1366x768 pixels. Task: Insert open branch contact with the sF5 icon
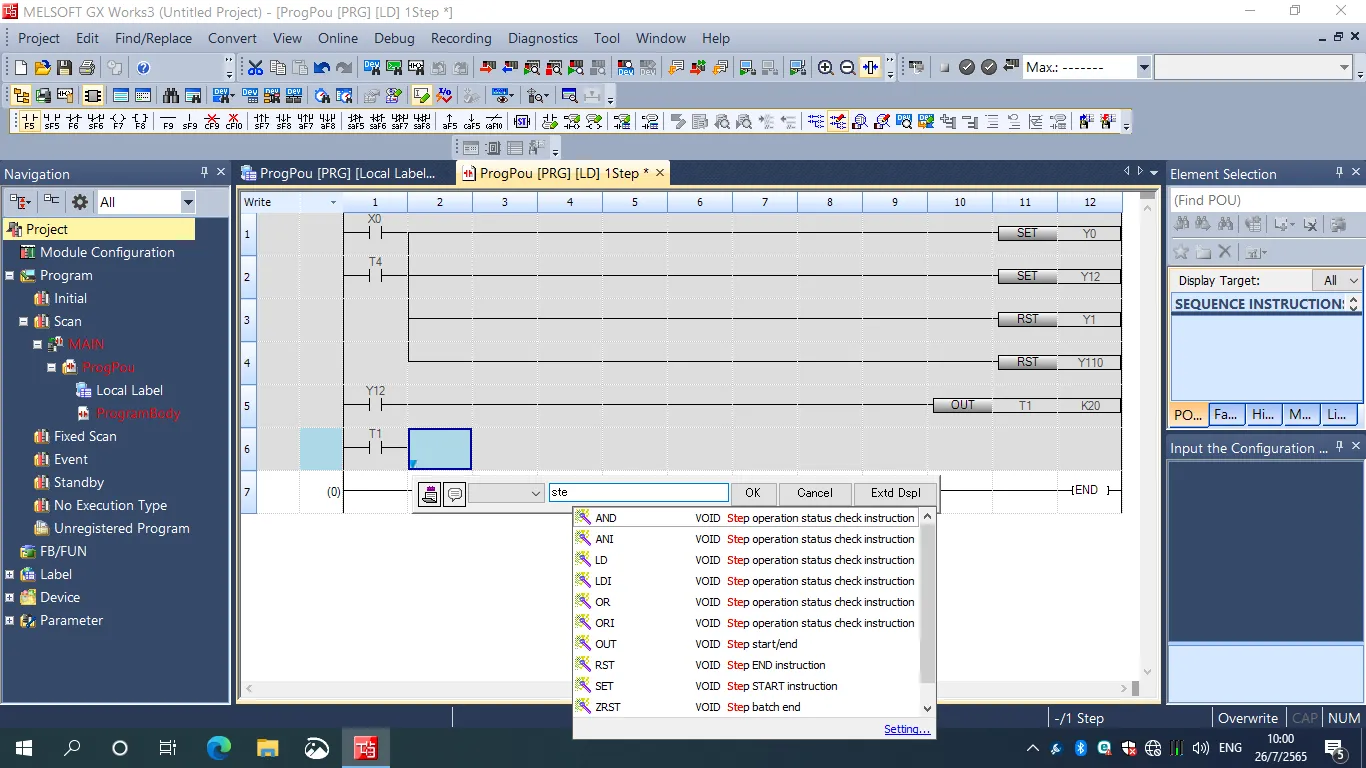[51, 122]
